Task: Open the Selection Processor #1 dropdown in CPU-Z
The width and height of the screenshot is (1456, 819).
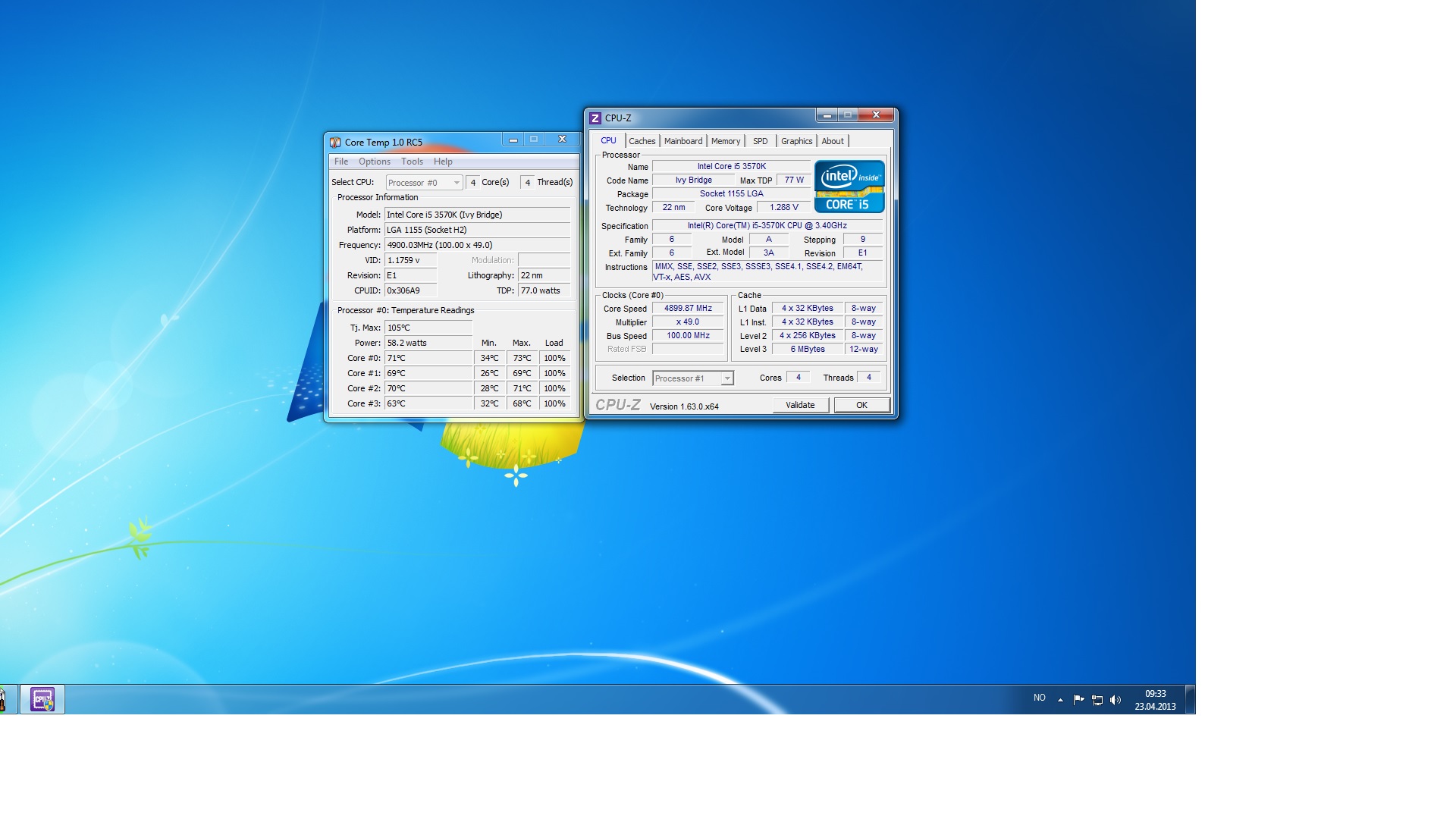Action: (692, 378)
